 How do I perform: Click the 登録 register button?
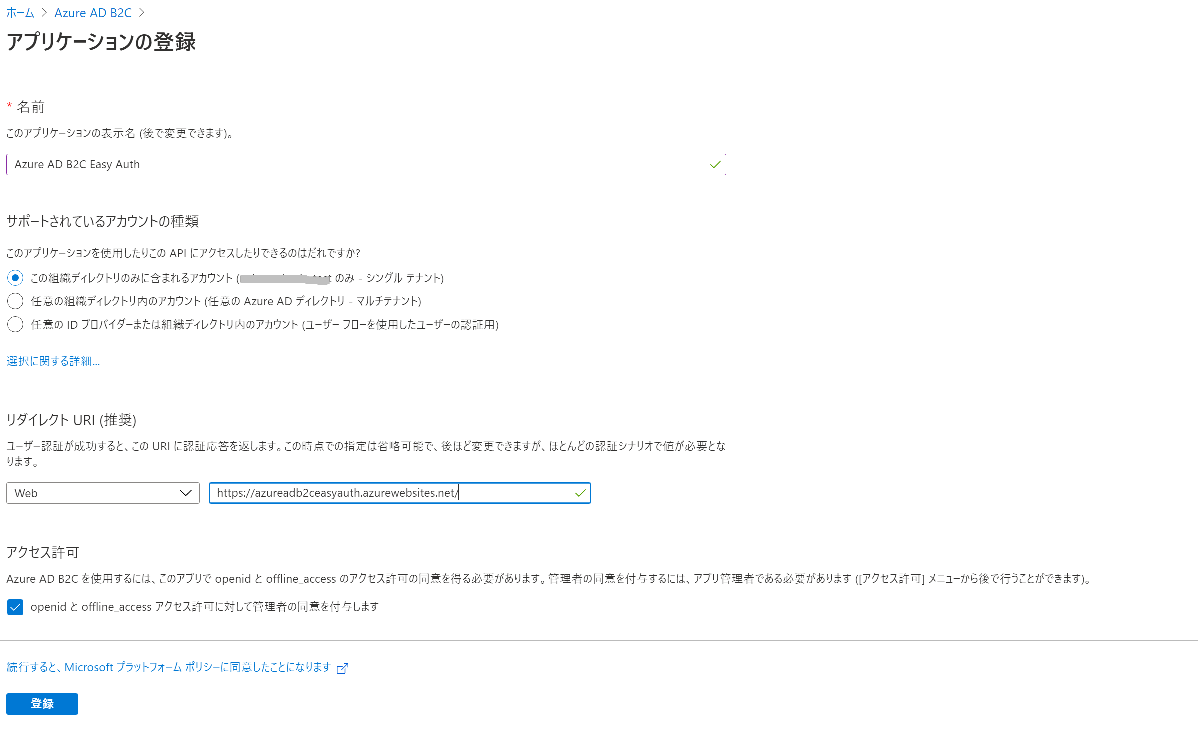[42, 704]
